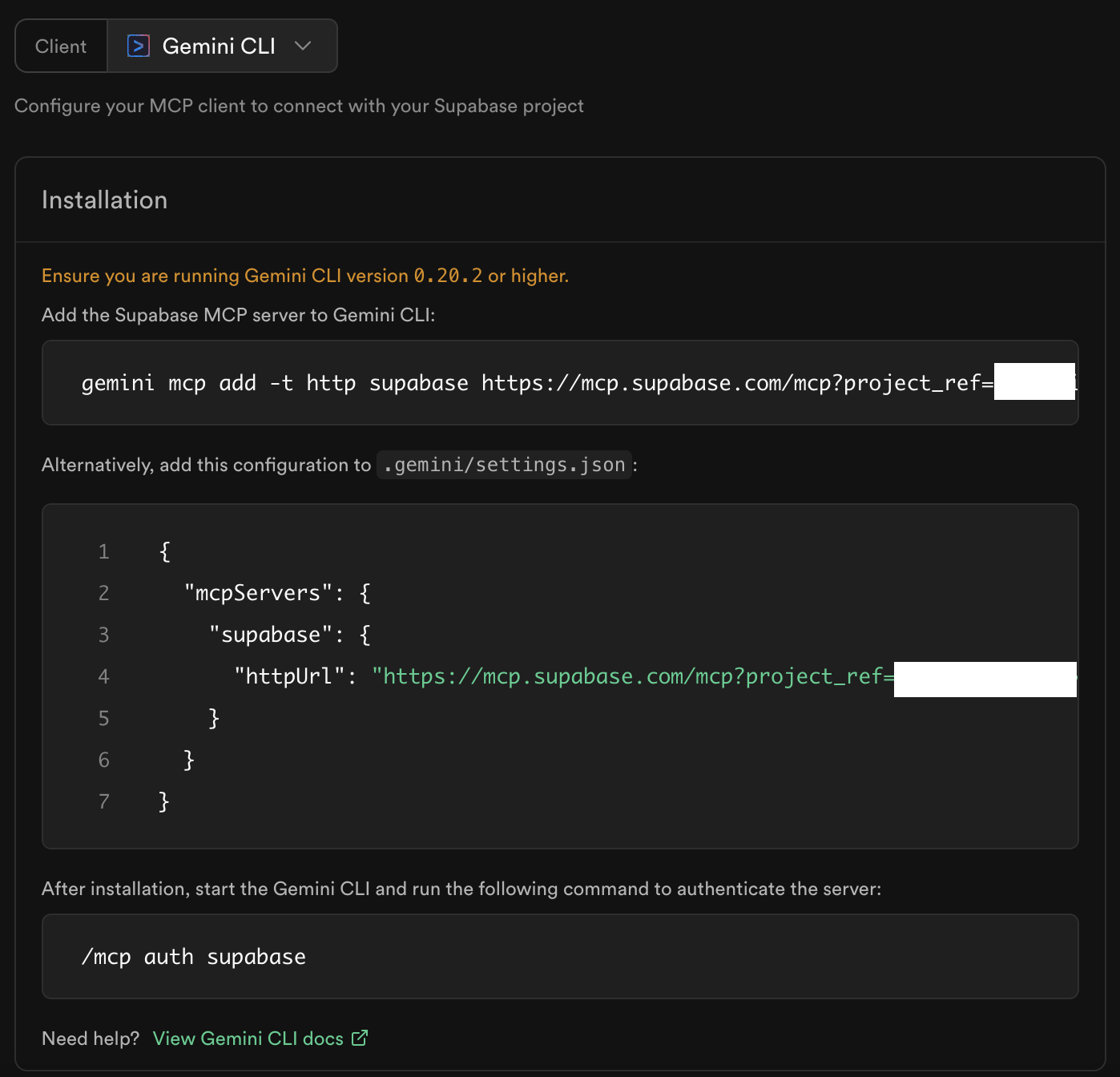Click the "Need help?" text

pos(91,1039)
